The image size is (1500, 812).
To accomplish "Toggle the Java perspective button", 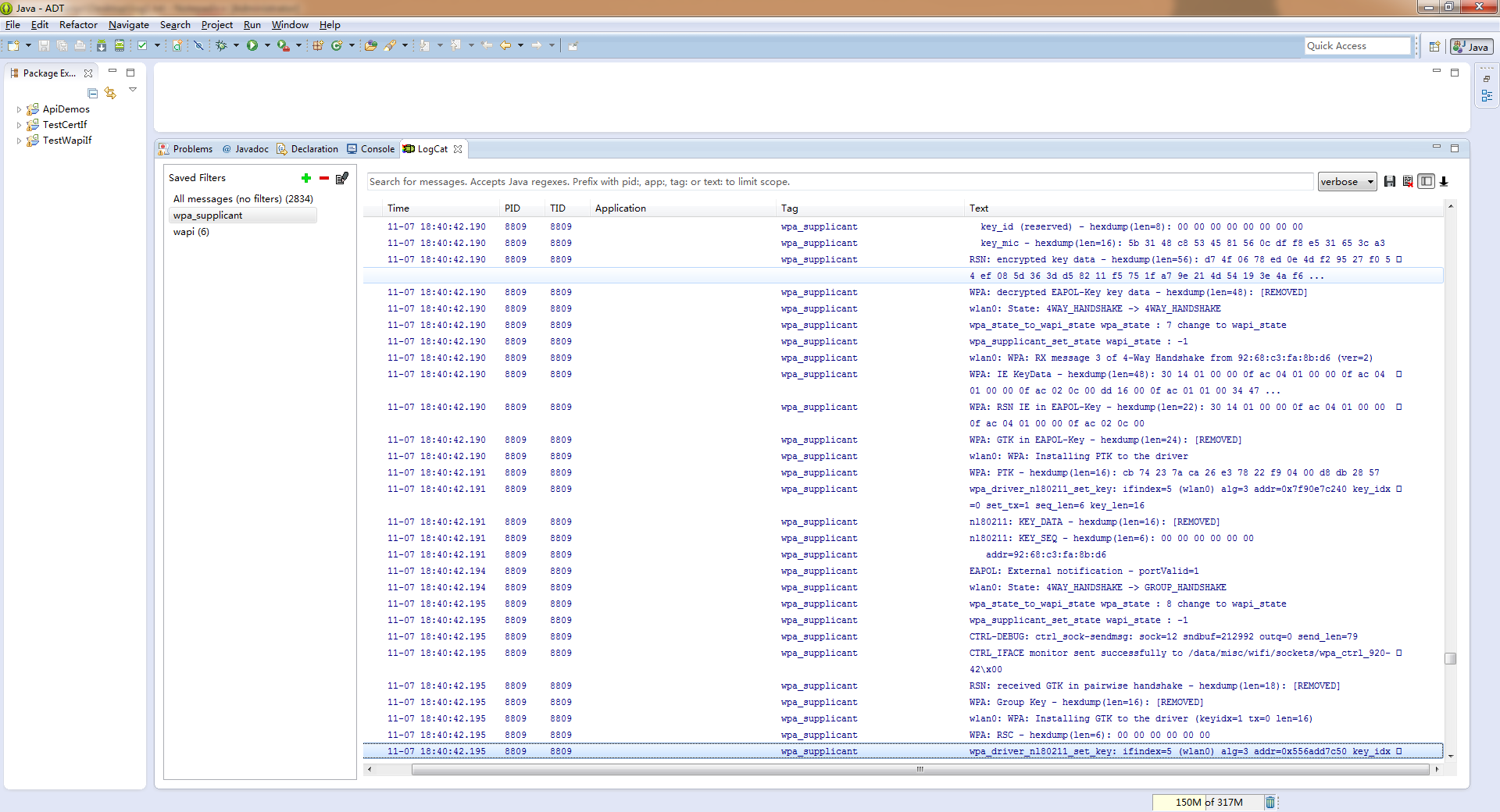I will click(x=1471, y=47).
